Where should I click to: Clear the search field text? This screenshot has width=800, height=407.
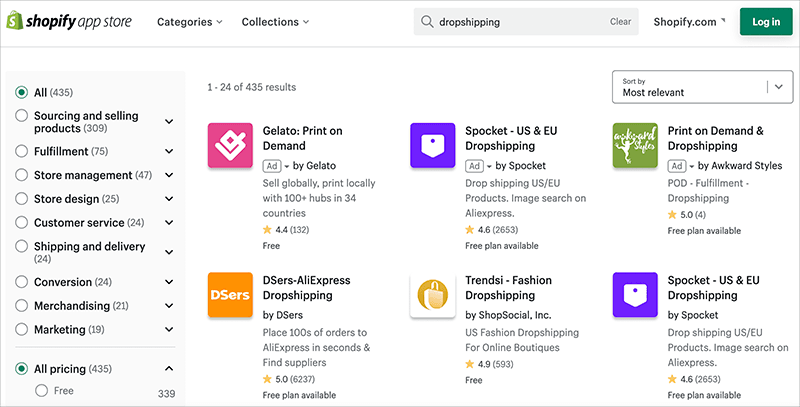pyautogui.click(x=620, y=22)
